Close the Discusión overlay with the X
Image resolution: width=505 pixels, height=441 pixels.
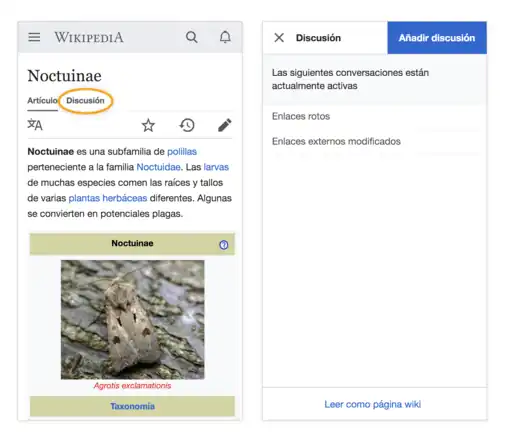(x=279, y=38)
